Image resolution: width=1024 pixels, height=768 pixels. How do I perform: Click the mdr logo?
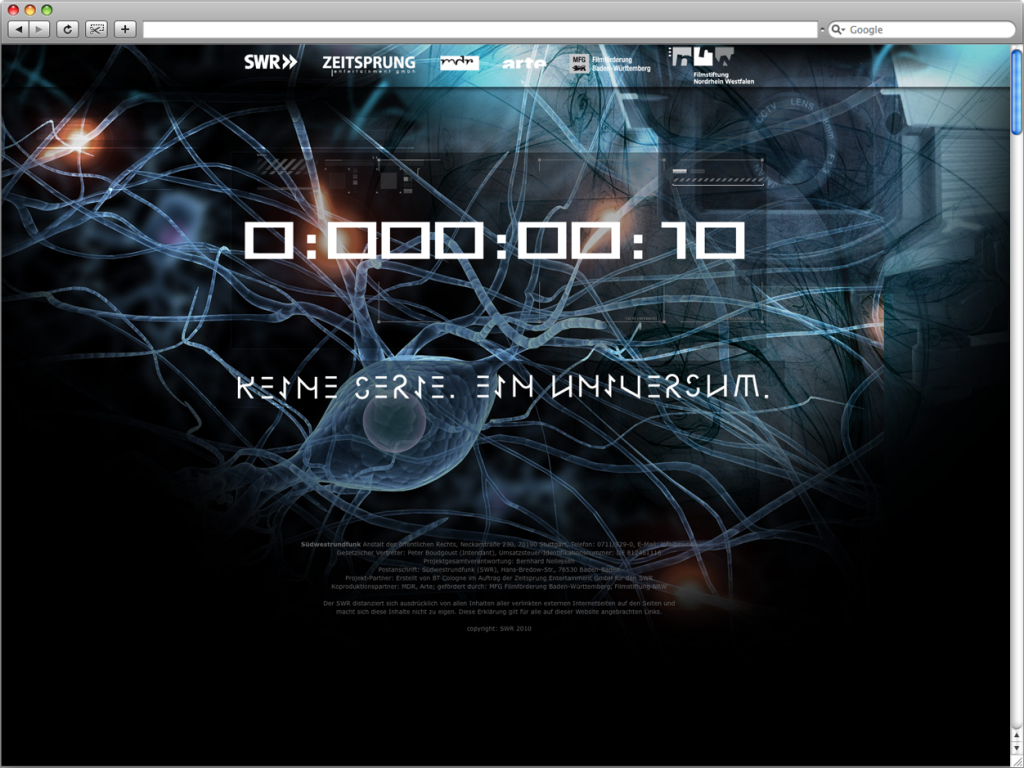point(459,63)
